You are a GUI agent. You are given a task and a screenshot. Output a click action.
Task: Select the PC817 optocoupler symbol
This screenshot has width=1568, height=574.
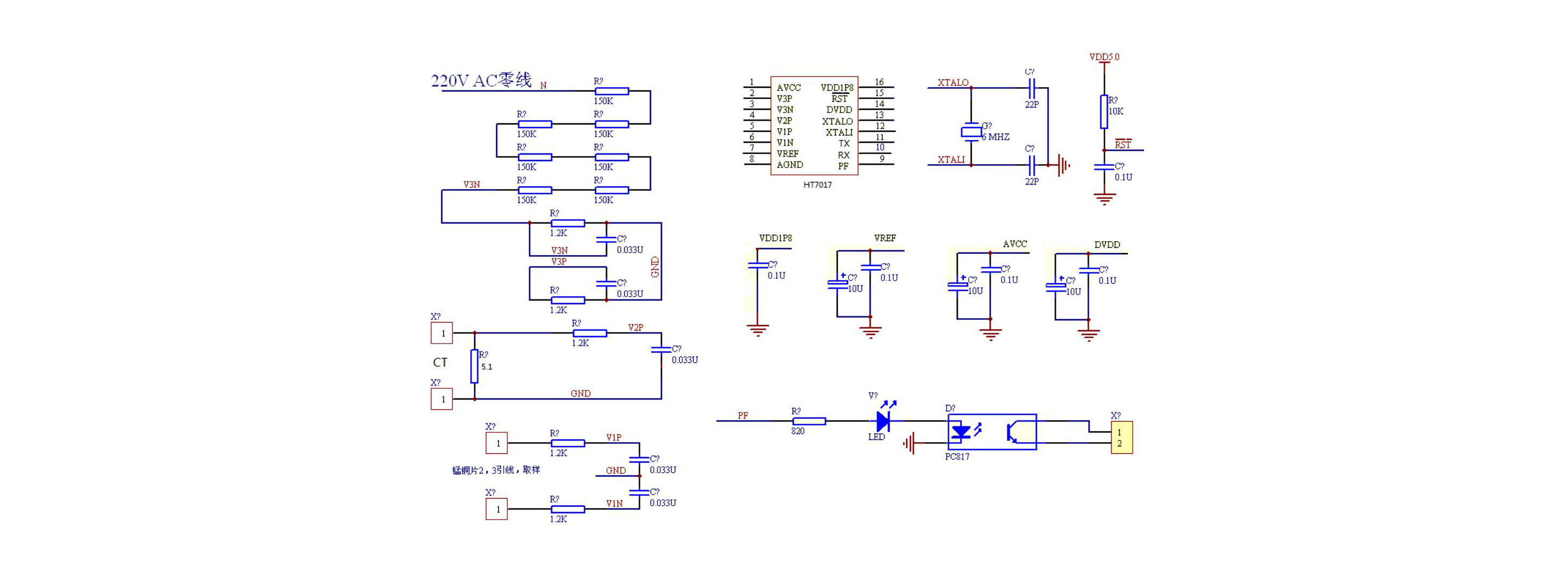click(x=993, y=432)
